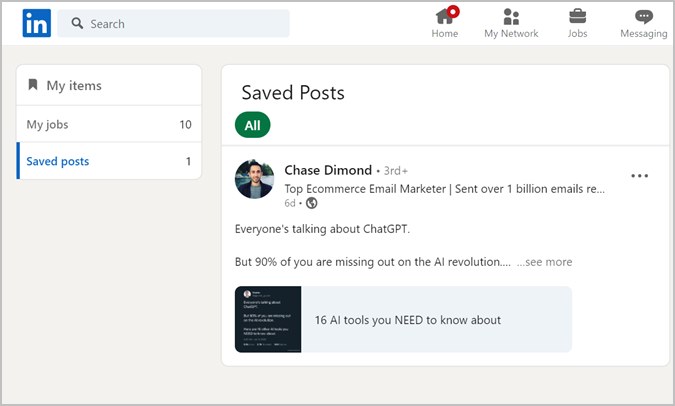Expand post with see more
Screen dimensions: 675x406
coord(545,262)
